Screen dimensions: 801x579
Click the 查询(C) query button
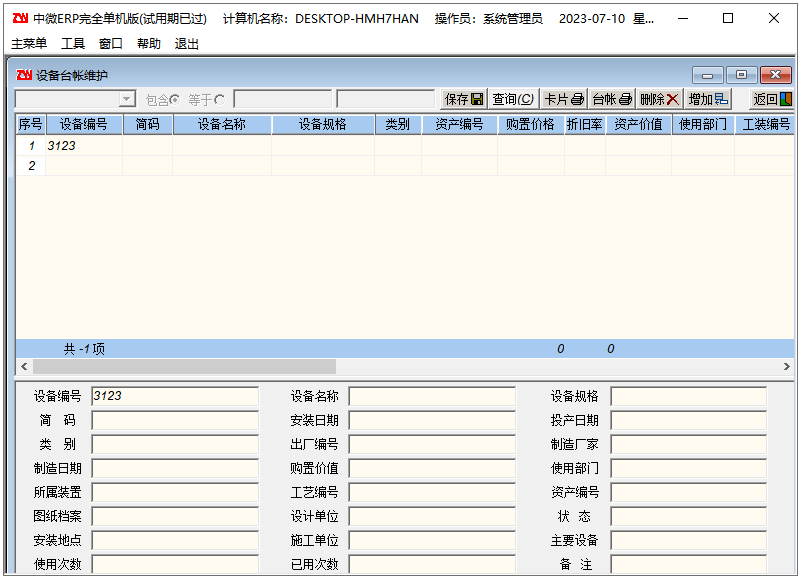(x=513, y=99)
